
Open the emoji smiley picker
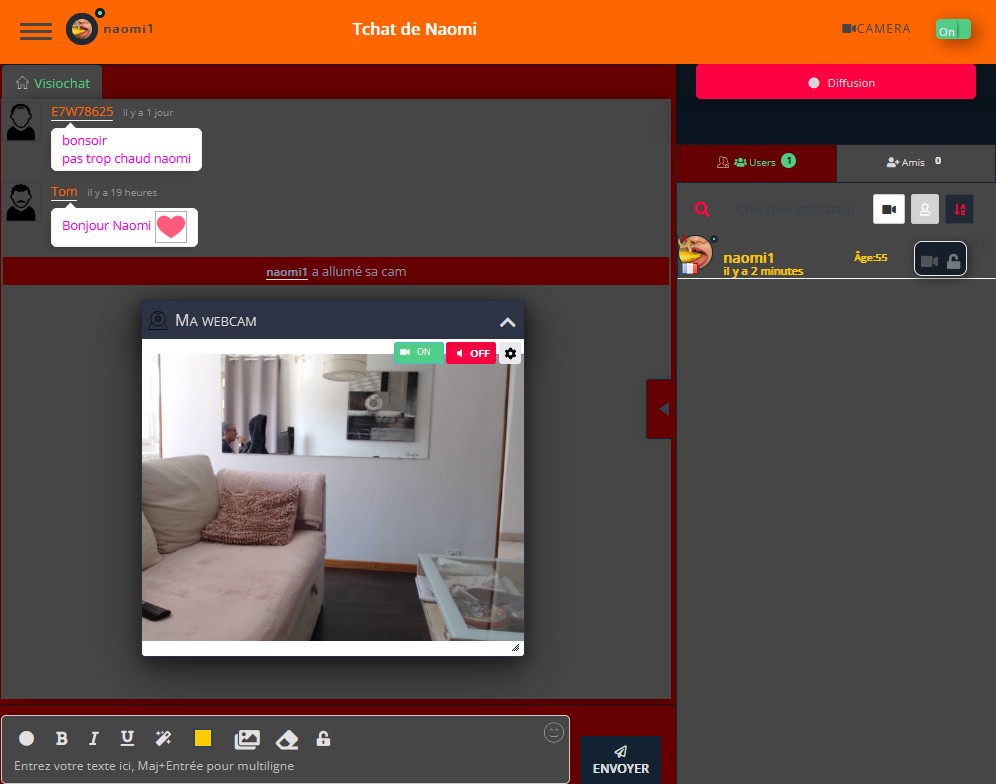coord(554,733)
